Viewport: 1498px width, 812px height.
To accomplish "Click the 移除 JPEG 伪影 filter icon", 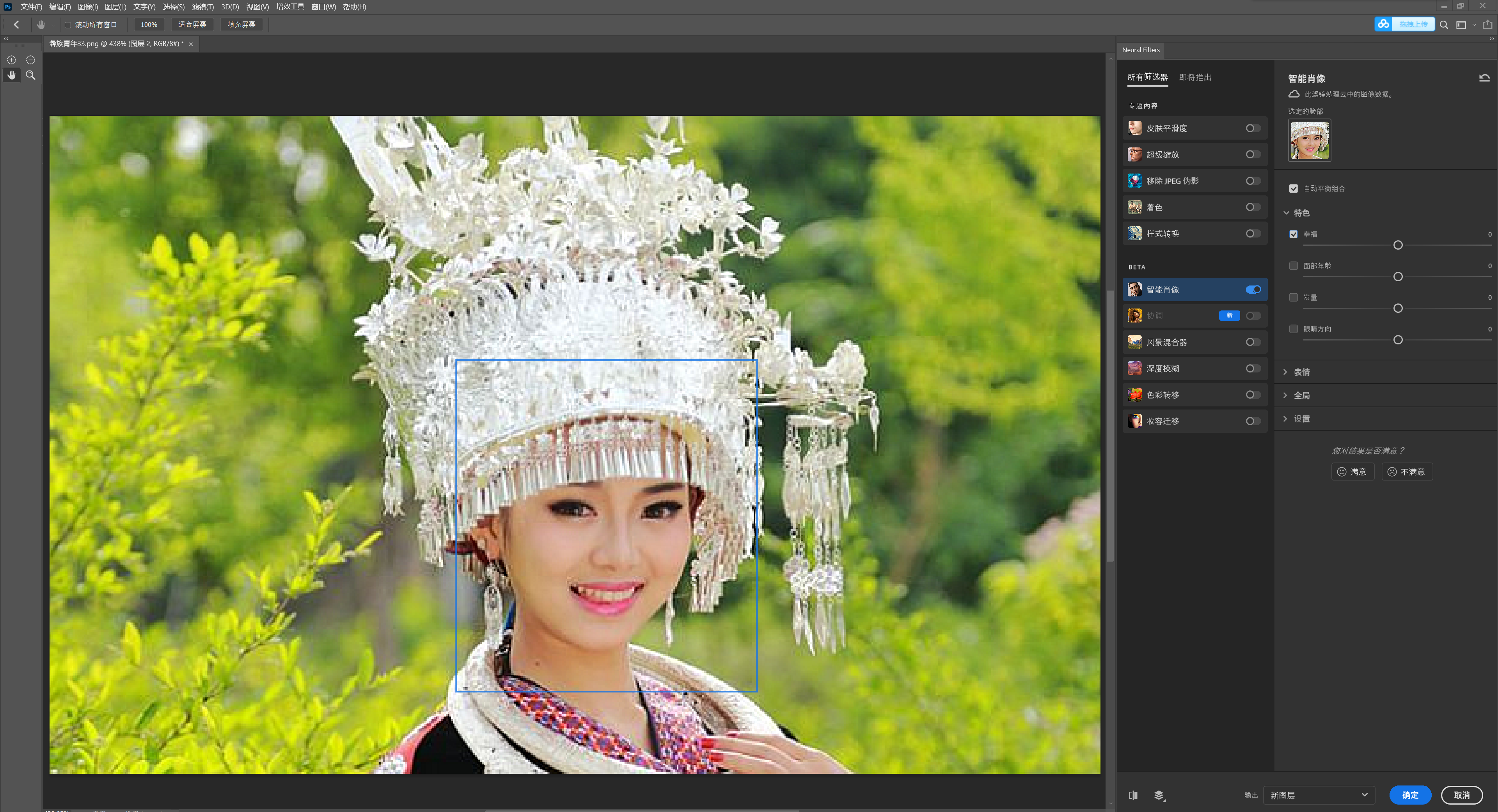I will point(1134,181).
